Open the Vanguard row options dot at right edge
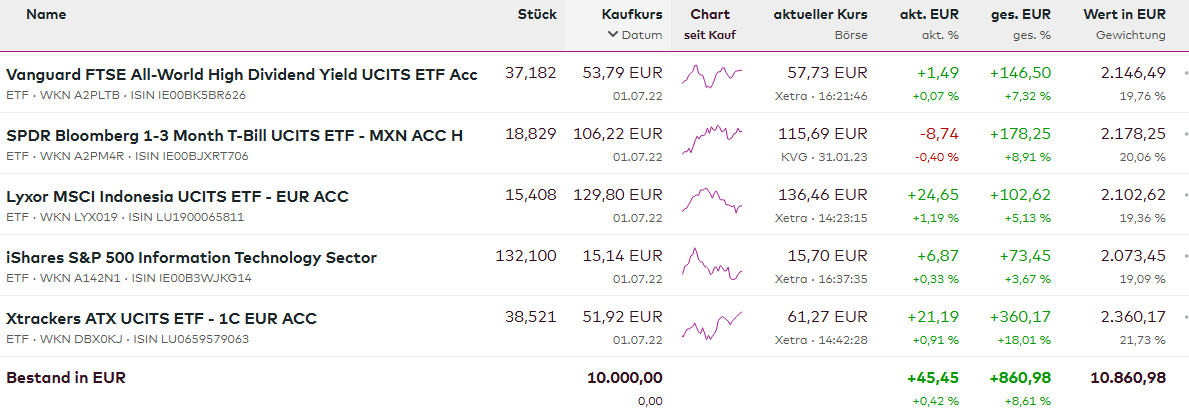The width and height of the screenshot is (1189, 415). point(1186,74)
